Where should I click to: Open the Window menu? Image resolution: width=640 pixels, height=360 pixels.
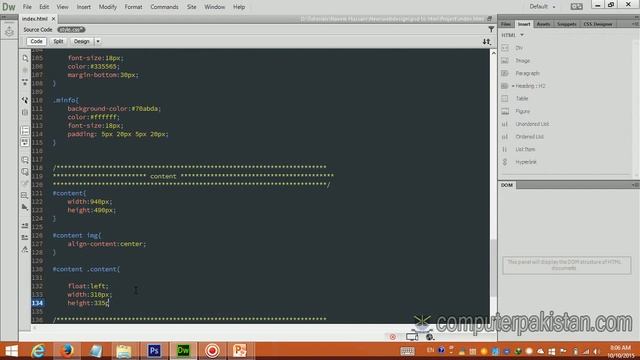(x=215, y=7)
